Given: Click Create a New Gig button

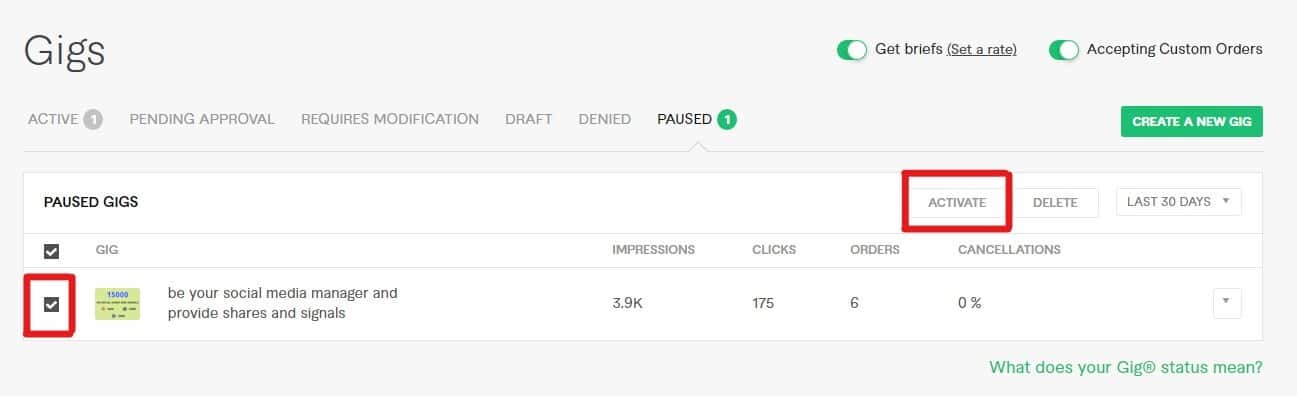Looking at the screenshot, I should click(x=1192, y=121).
